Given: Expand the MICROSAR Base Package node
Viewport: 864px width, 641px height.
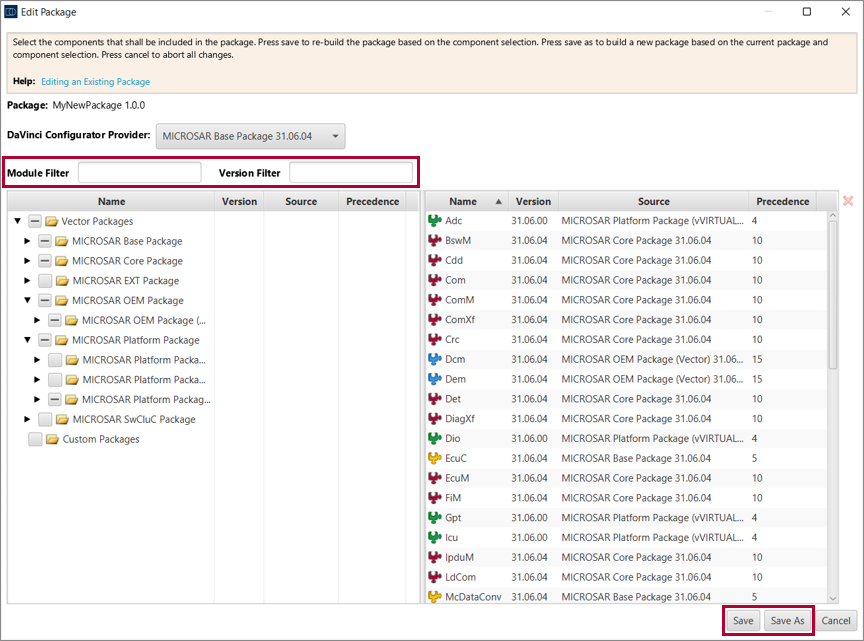Looking at the screenshot, I should pos(27,241).
